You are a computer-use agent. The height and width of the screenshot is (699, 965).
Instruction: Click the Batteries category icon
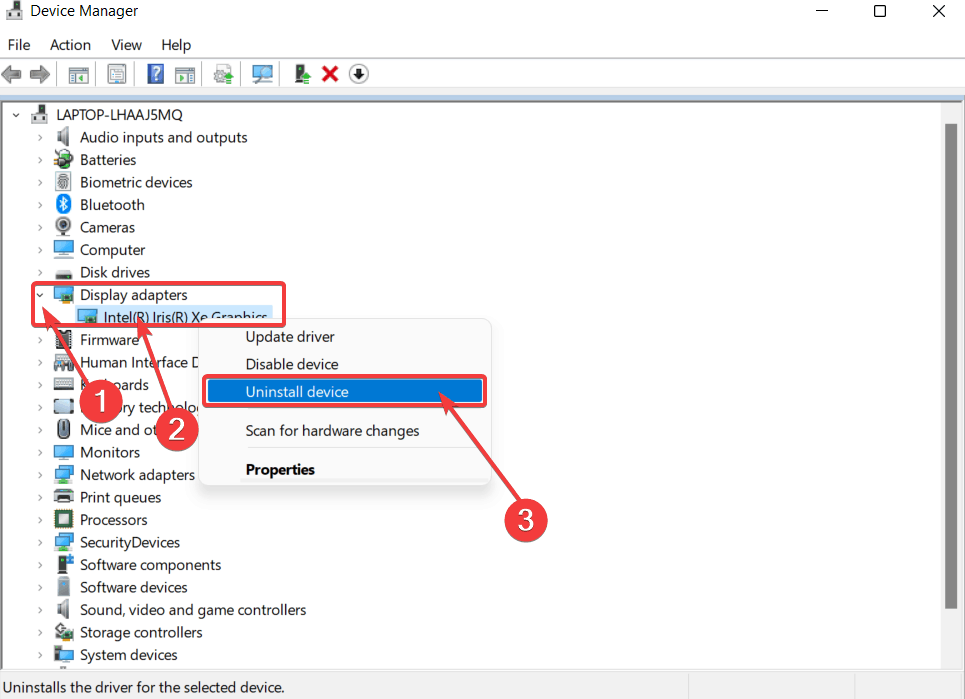coord(63,159)
